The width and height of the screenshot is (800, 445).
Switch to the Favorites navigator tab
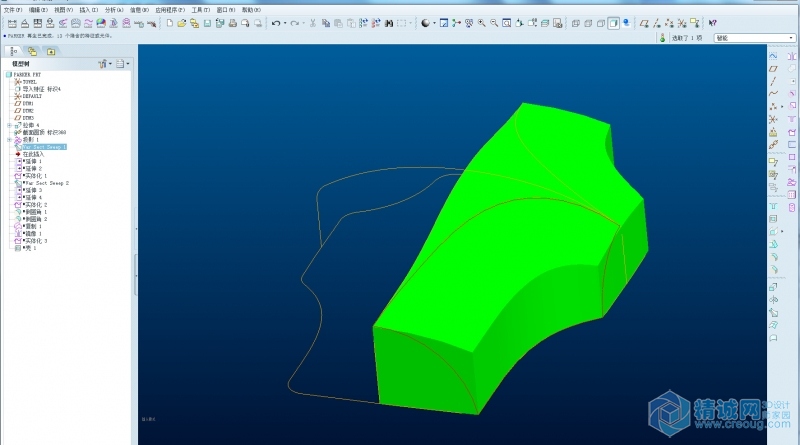click(x=51, y=51)
